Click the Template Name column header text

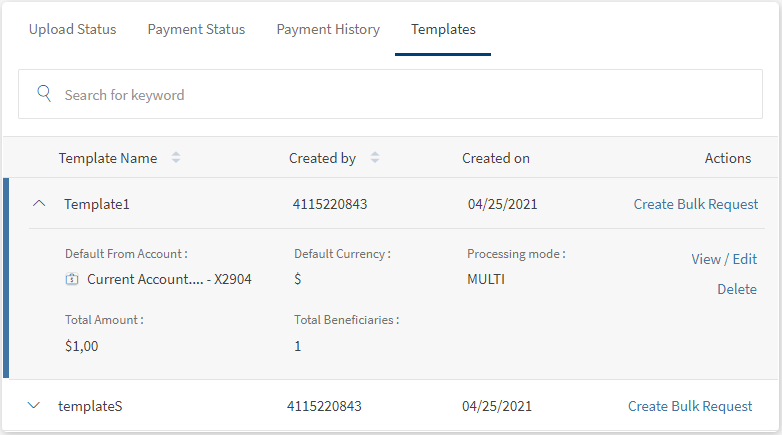click(108, 158)
